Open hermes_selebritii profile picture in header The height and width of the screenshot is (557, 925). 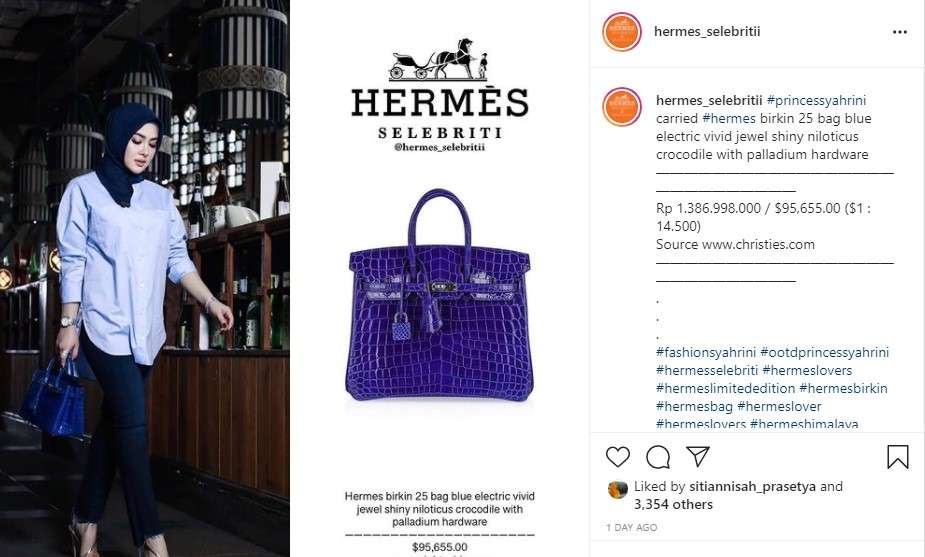(622, 32)
